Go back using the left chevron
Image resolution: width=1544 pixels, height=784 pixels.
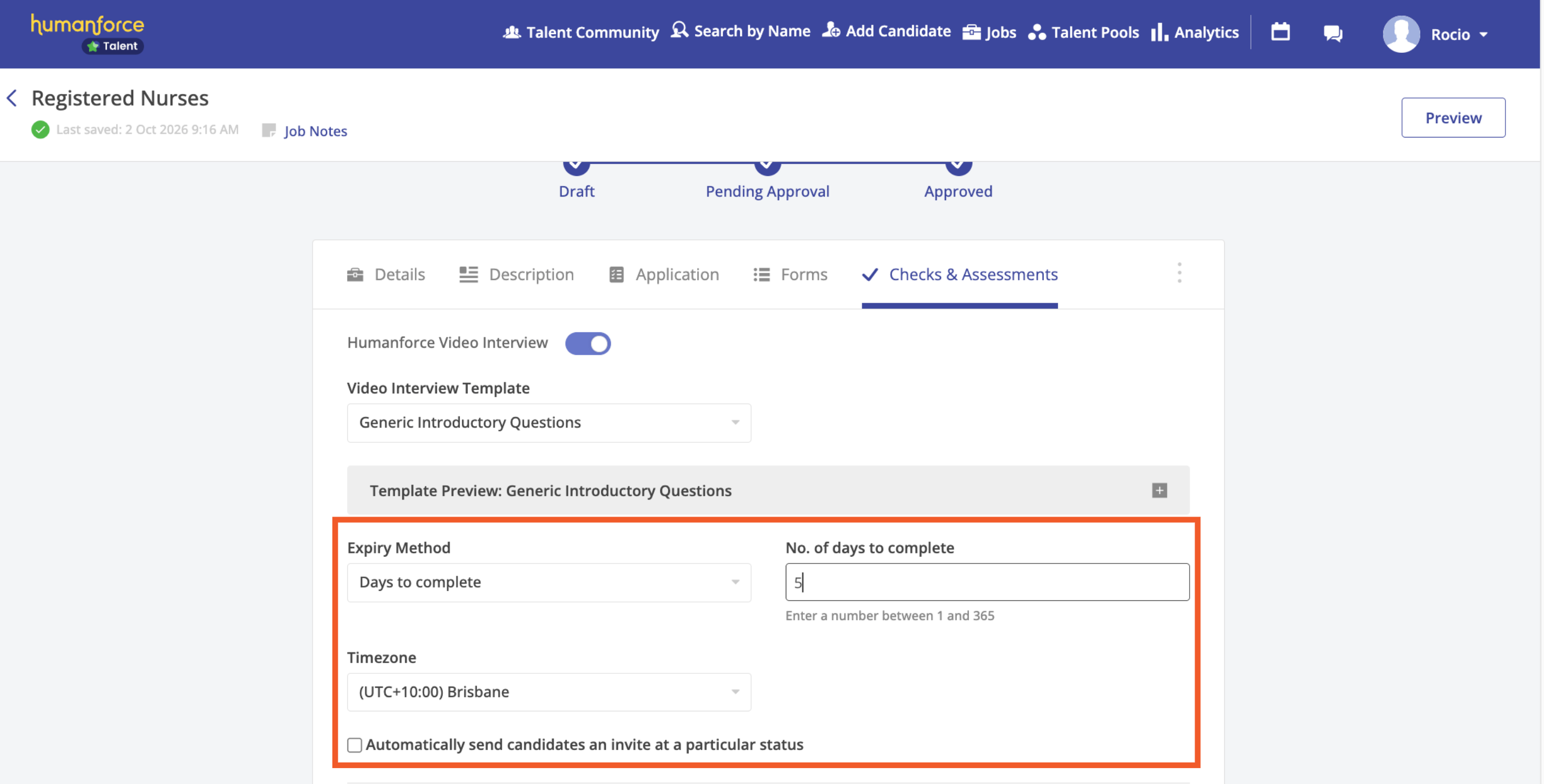[x=12, y=98]
